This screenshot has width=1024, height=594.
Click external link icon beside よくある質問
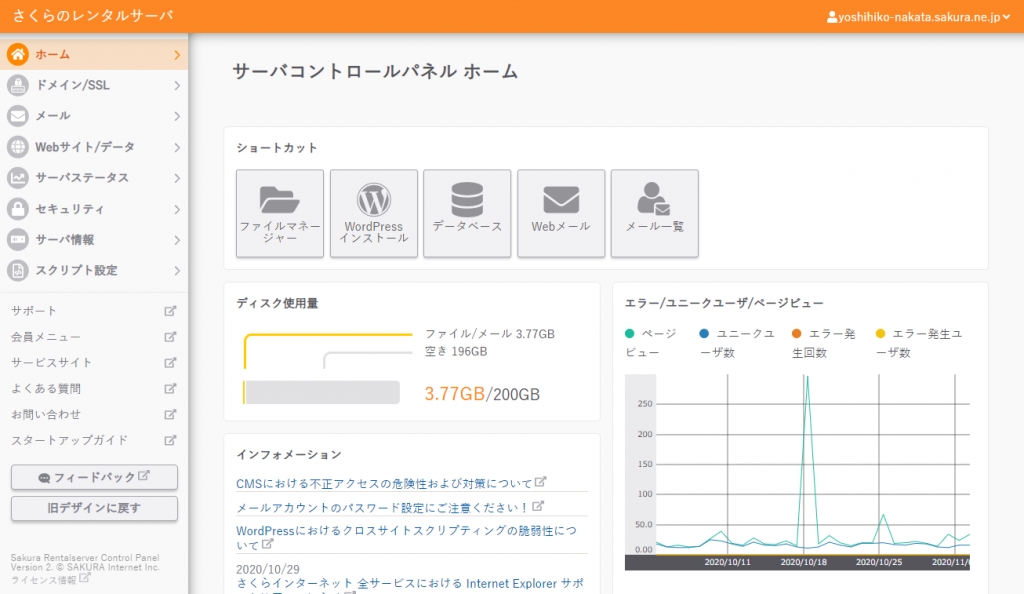(x=170, y=388)
